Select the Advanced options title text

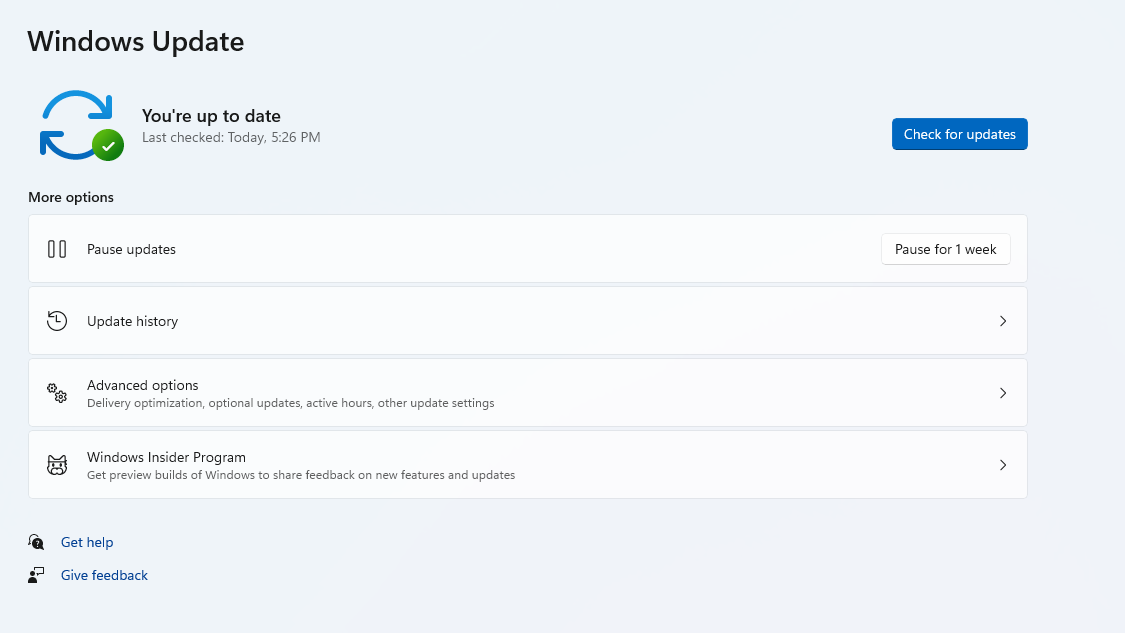(142, 385)
